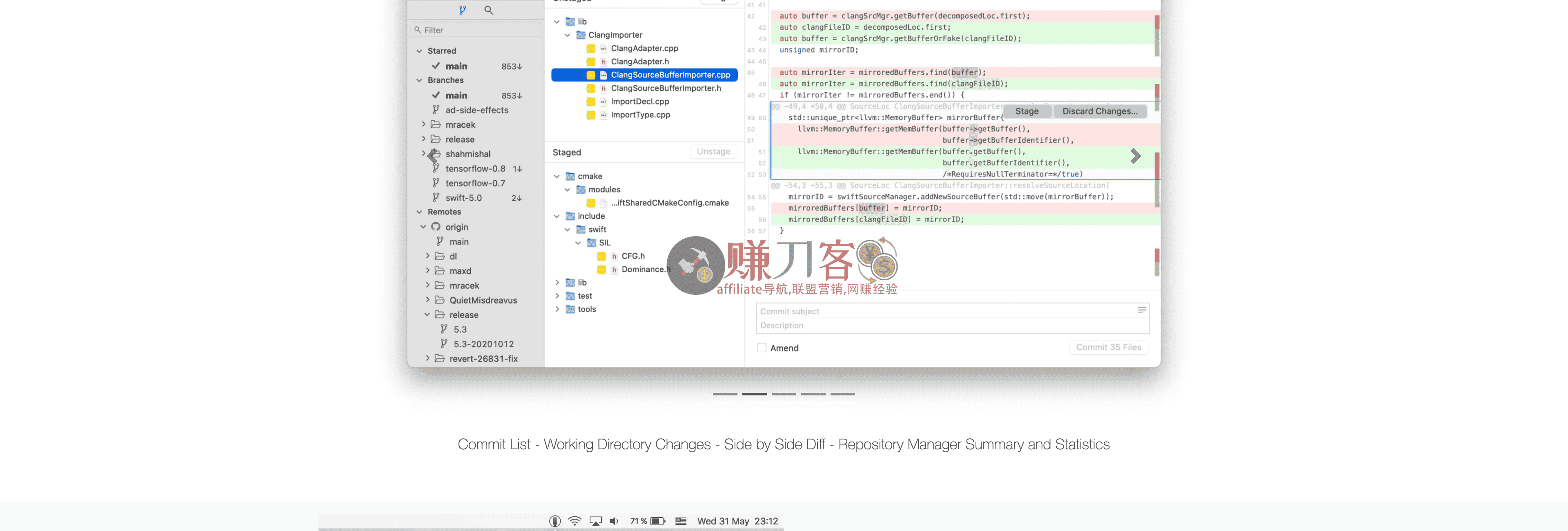The image size is (1568, 531).
Task: Click the Wi-Fi icon in the menu bar
Action: click(574, 521)
